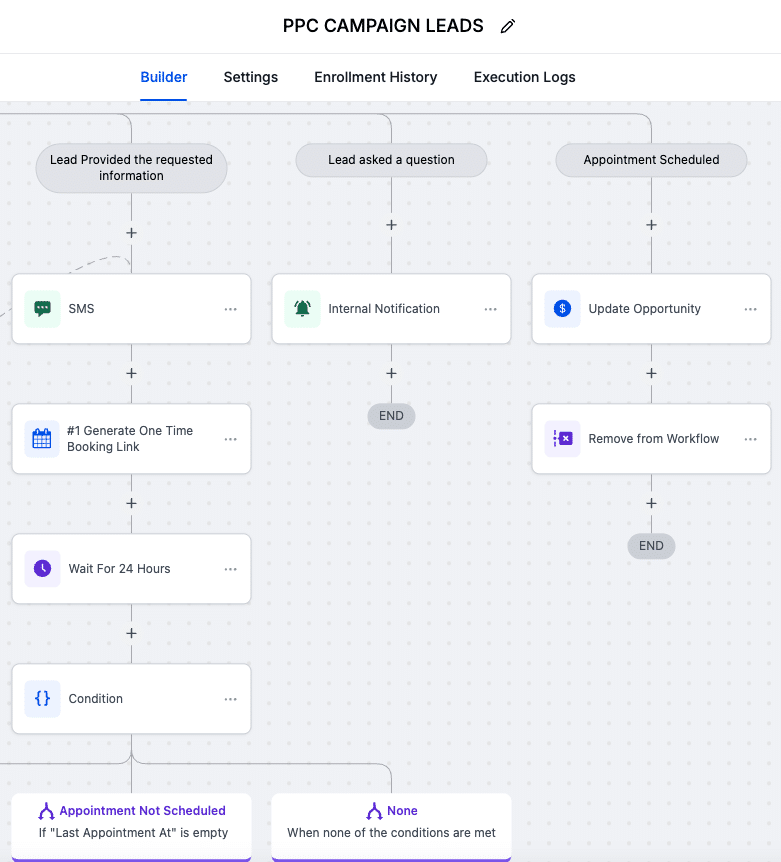Open the Remove from Workflow card
Screen dimensions: 781x862
[651, 439]
